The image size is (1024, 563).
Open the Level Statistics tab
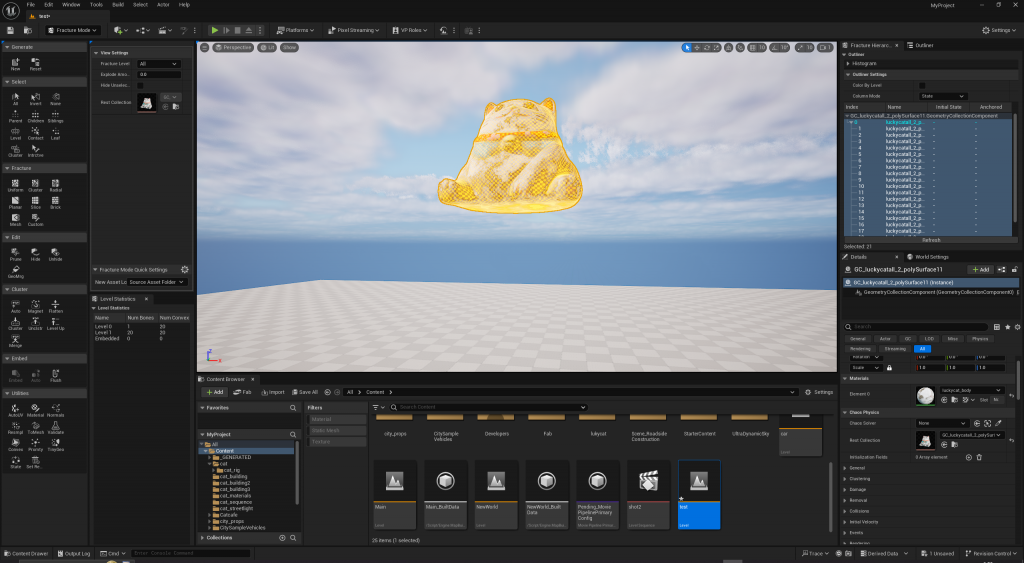click(x=118, y=298)
